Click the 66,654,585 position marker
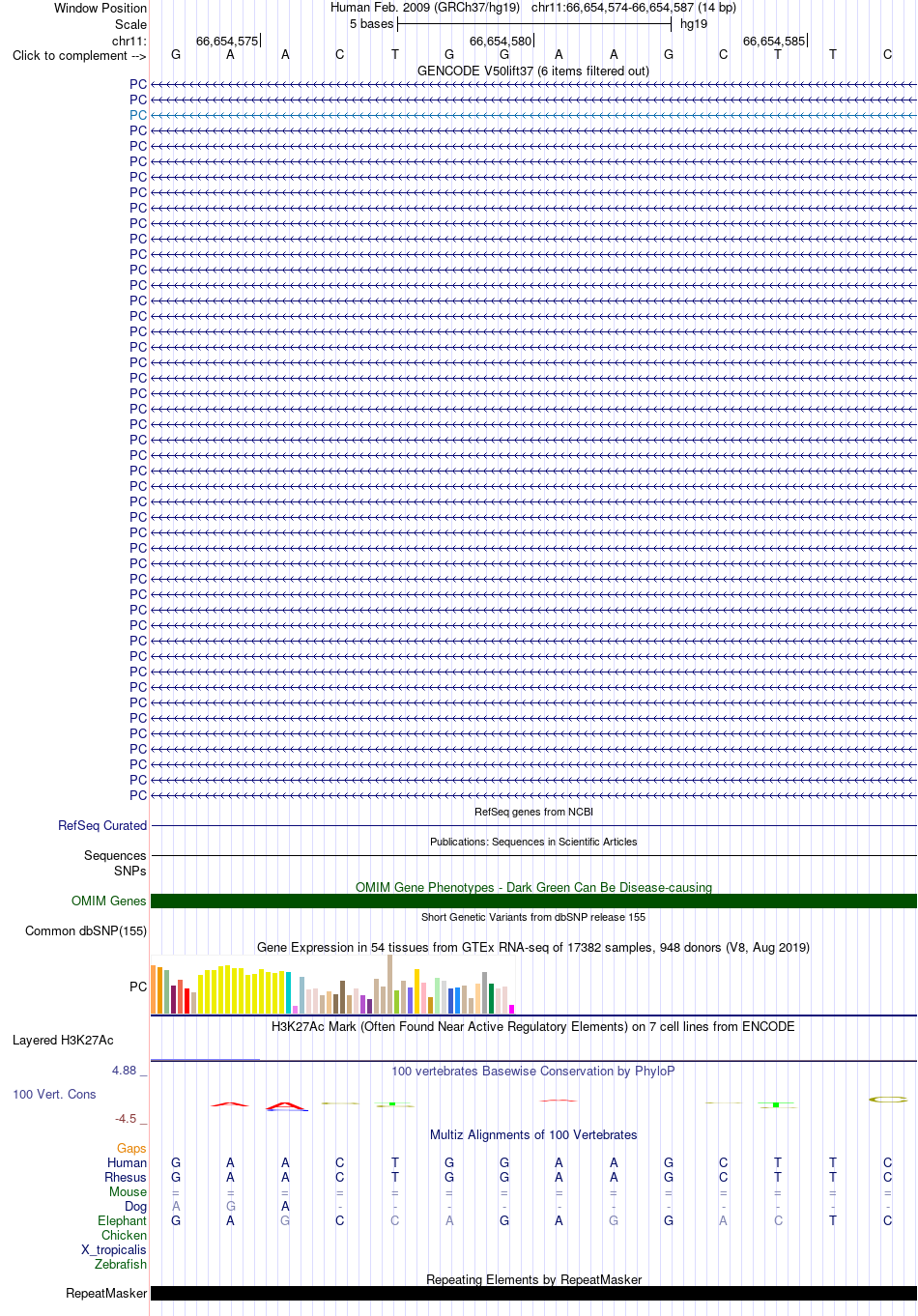 (x=774, y=41)
